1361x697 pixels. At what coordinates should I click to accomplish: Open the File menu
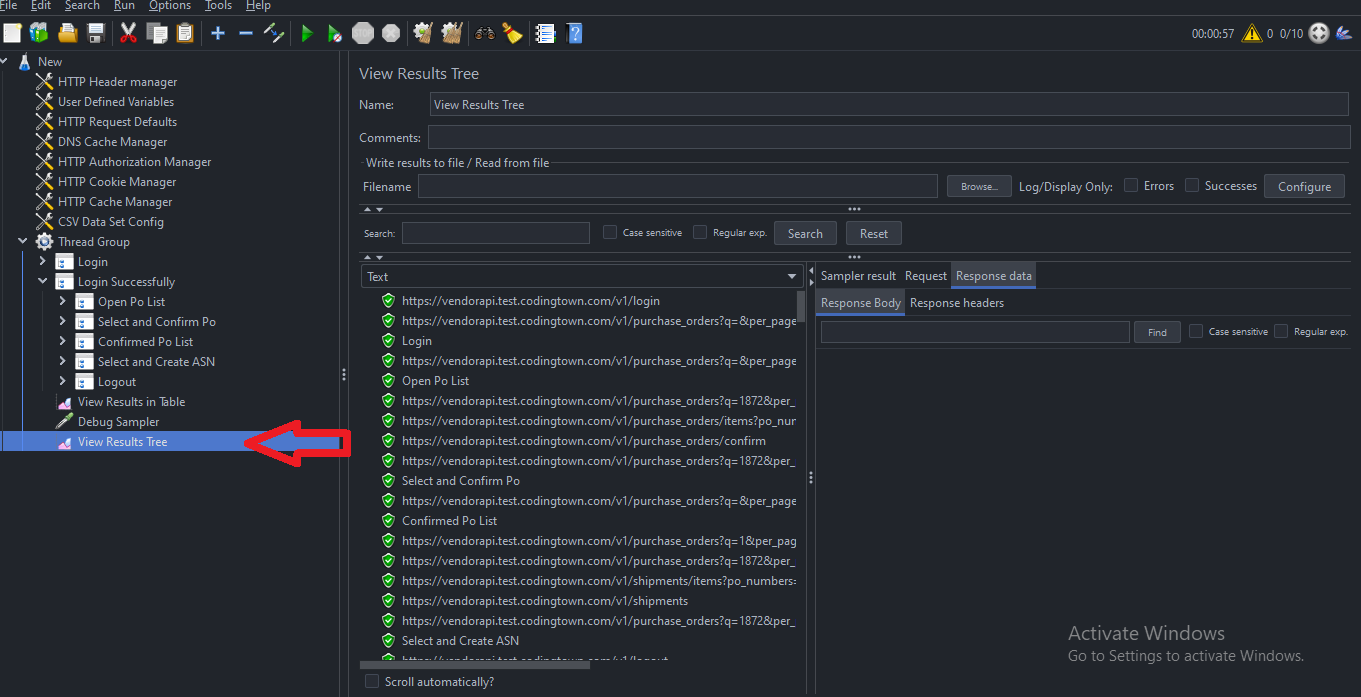coord(9,6)
